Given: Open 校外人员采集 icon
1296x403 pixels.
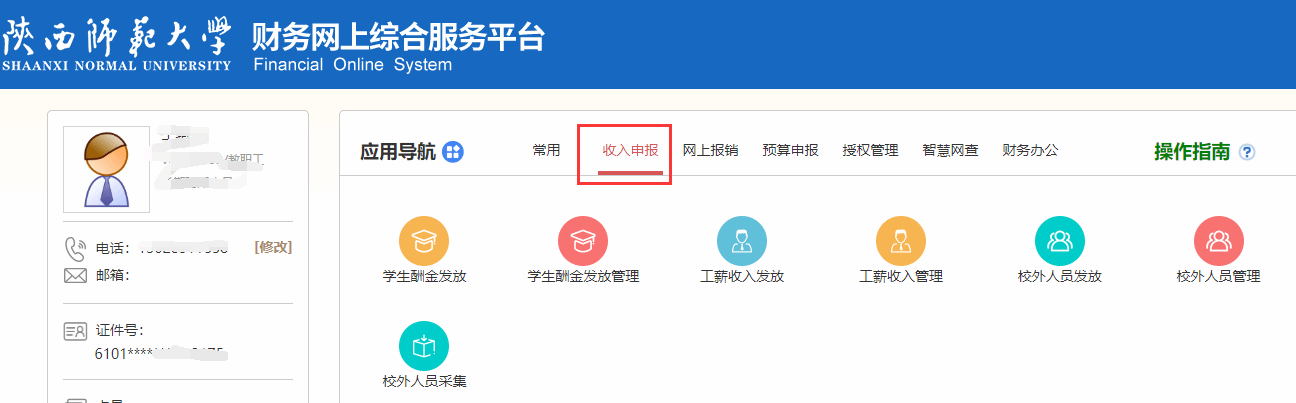Looking at the screenshot, I should (424, 346).
